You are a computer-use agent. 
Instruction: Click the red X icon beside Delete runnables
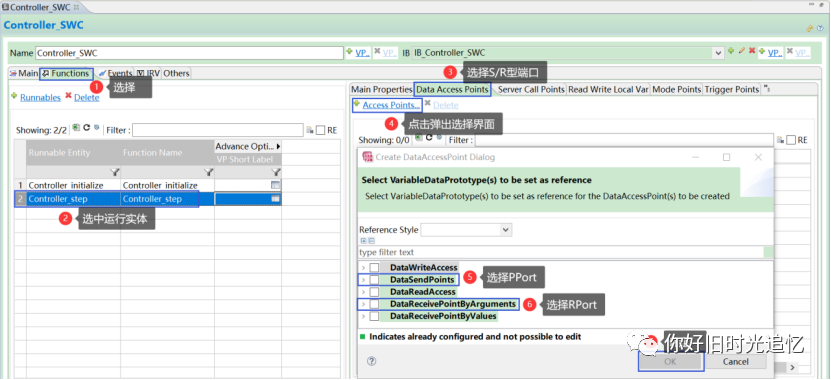(x=68, y=97)
